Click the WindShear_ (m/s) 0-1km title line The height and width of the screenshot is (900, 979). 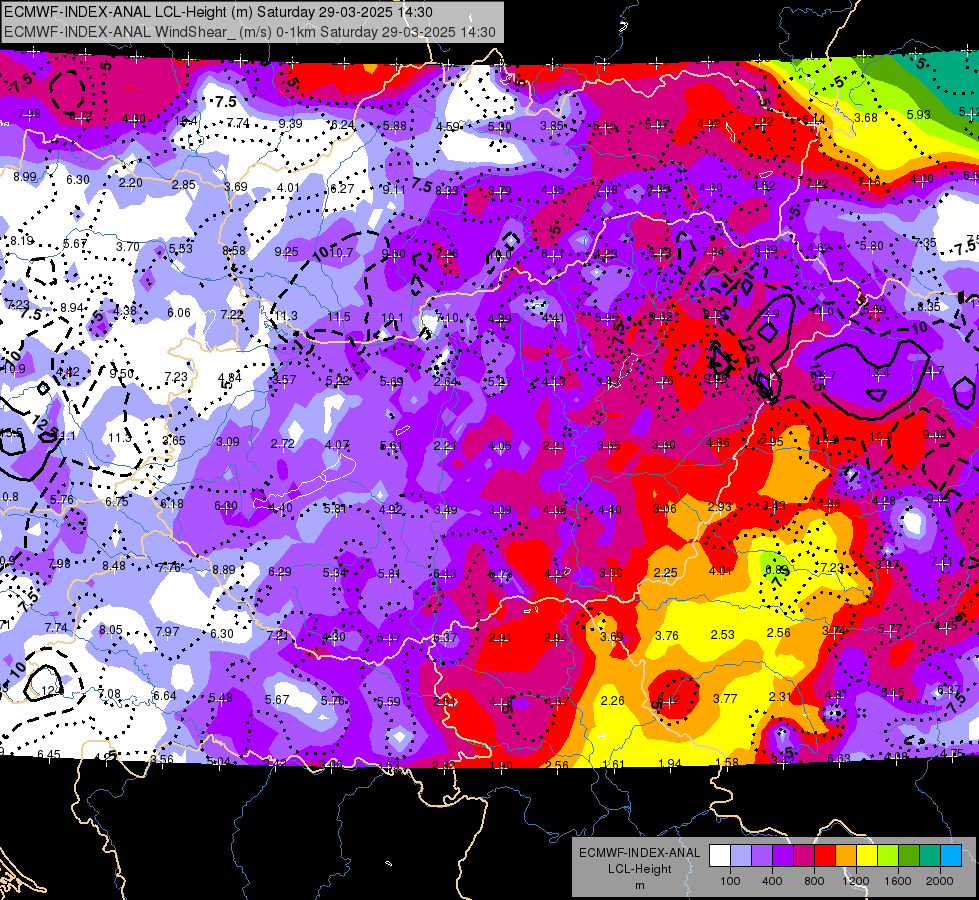[x=250, y=32]
